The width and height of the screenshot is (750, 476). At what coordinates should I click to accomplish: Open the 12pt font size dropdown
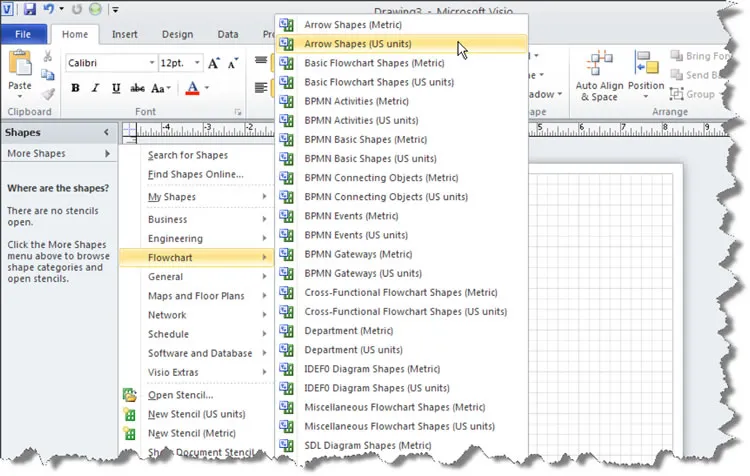tap(197, 63)
